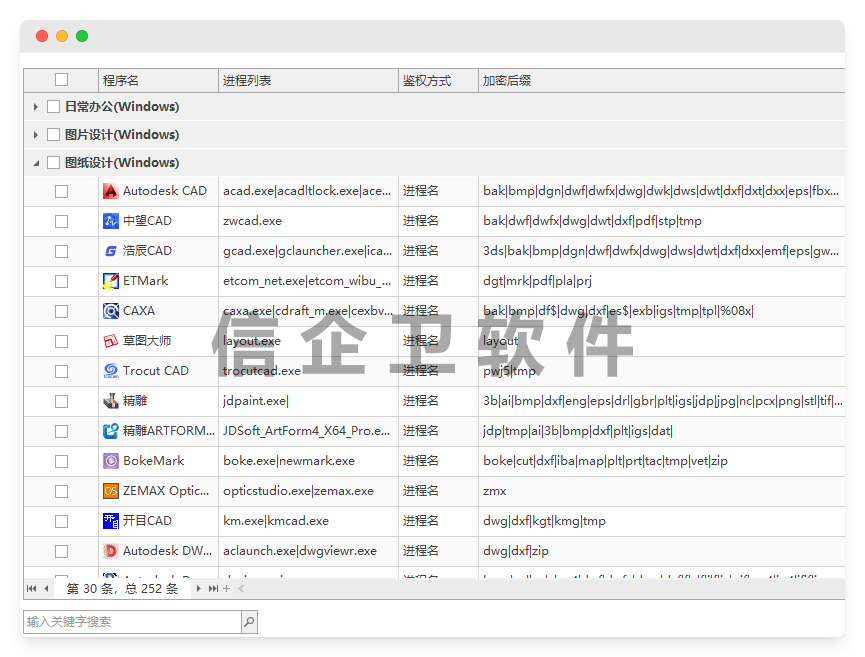Select the CAXA application icon
Screen dimensions: 865x657
pyautogui.click(x=110, y=310)
